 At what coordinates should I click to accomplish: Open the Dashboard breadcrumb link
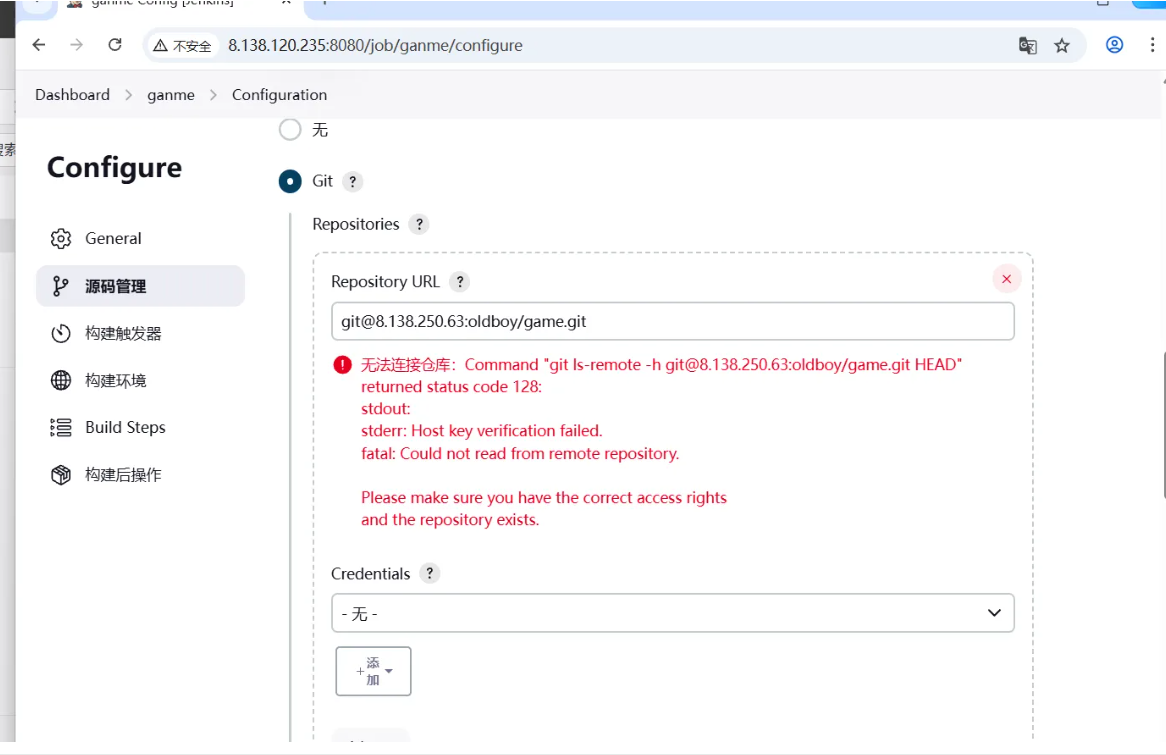tap(72, 95)
